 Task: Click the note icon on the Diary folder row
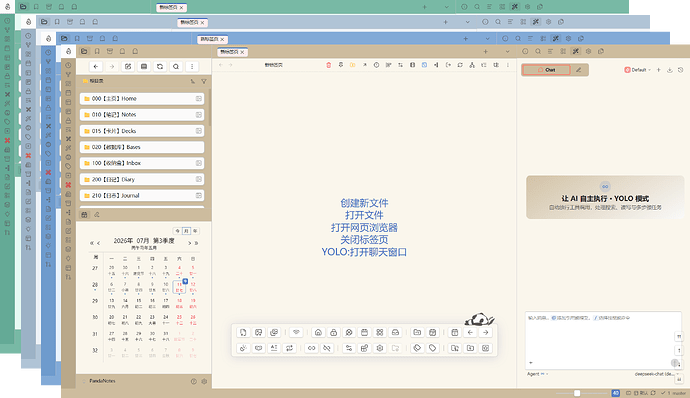(x=199, y=179)
